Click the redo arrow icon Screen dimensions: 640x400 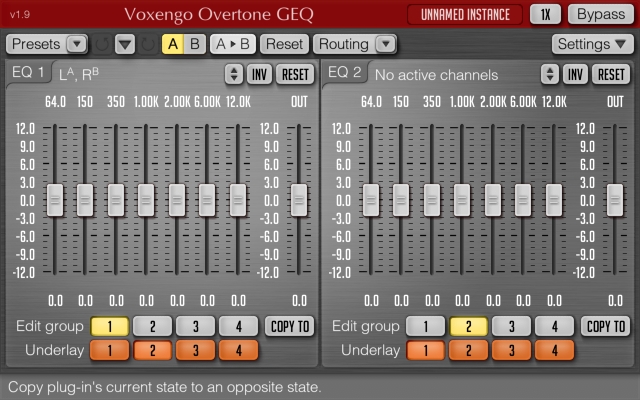pos(147,44)
